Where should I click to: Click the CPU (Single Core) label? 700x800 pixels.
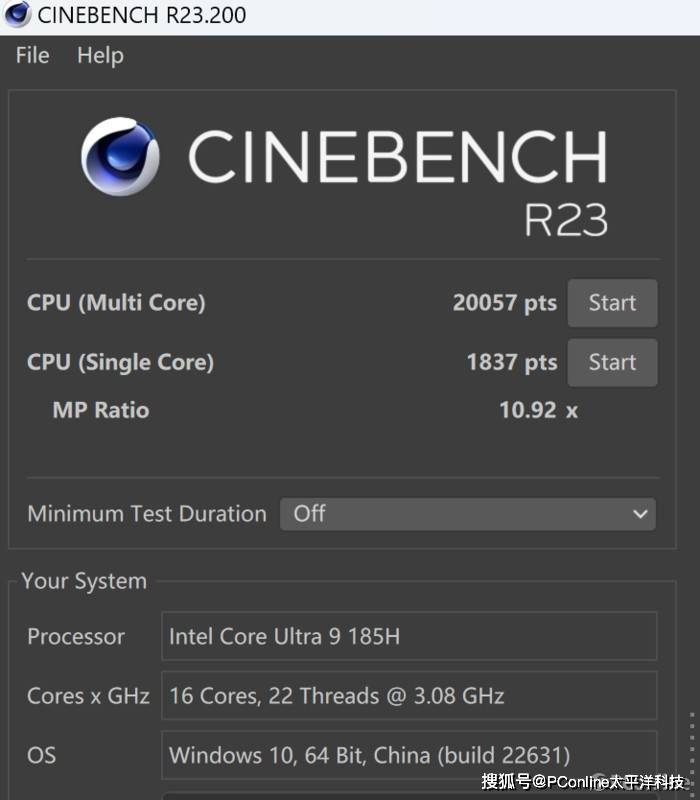pos(120,362)
